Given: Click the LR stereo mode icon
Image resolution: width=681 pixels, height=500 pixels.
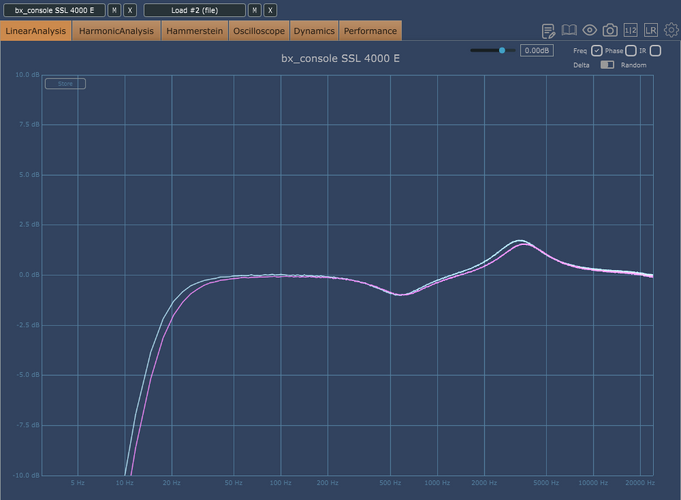Looking at the screenshot, I should pyautogui.click(x=651, y=30).
